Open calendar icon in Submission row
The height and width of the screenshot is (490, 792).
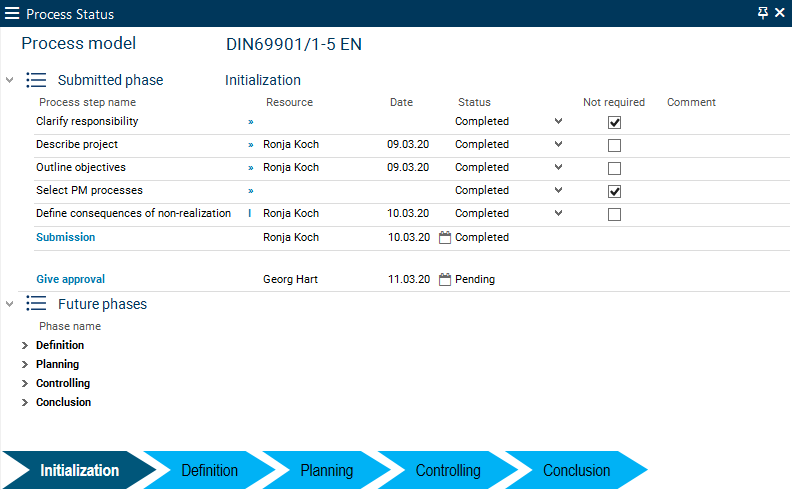coord(446,238)
